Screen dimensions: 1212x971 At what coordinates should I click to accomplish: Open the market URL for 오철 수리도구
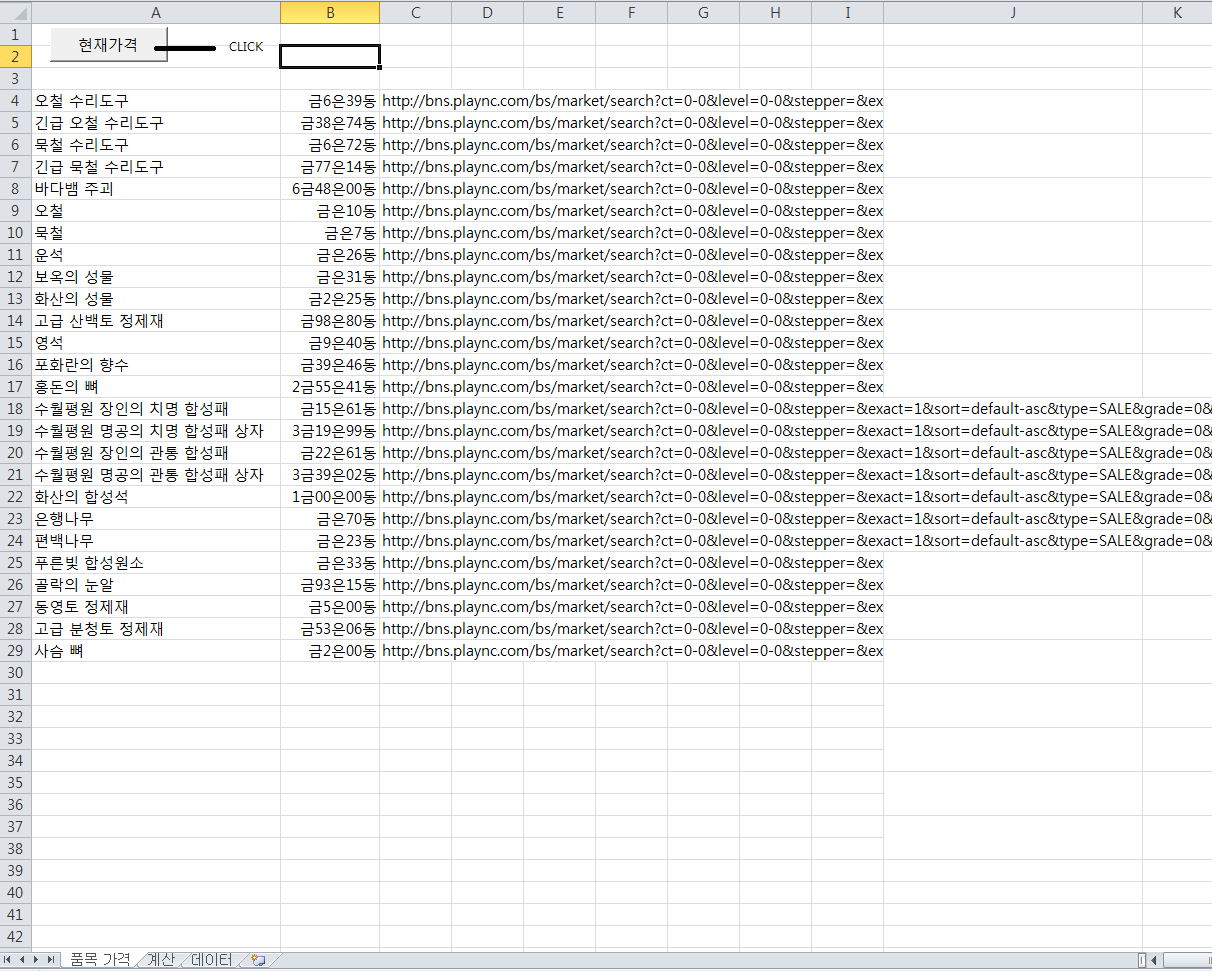[x=631, y=101]
